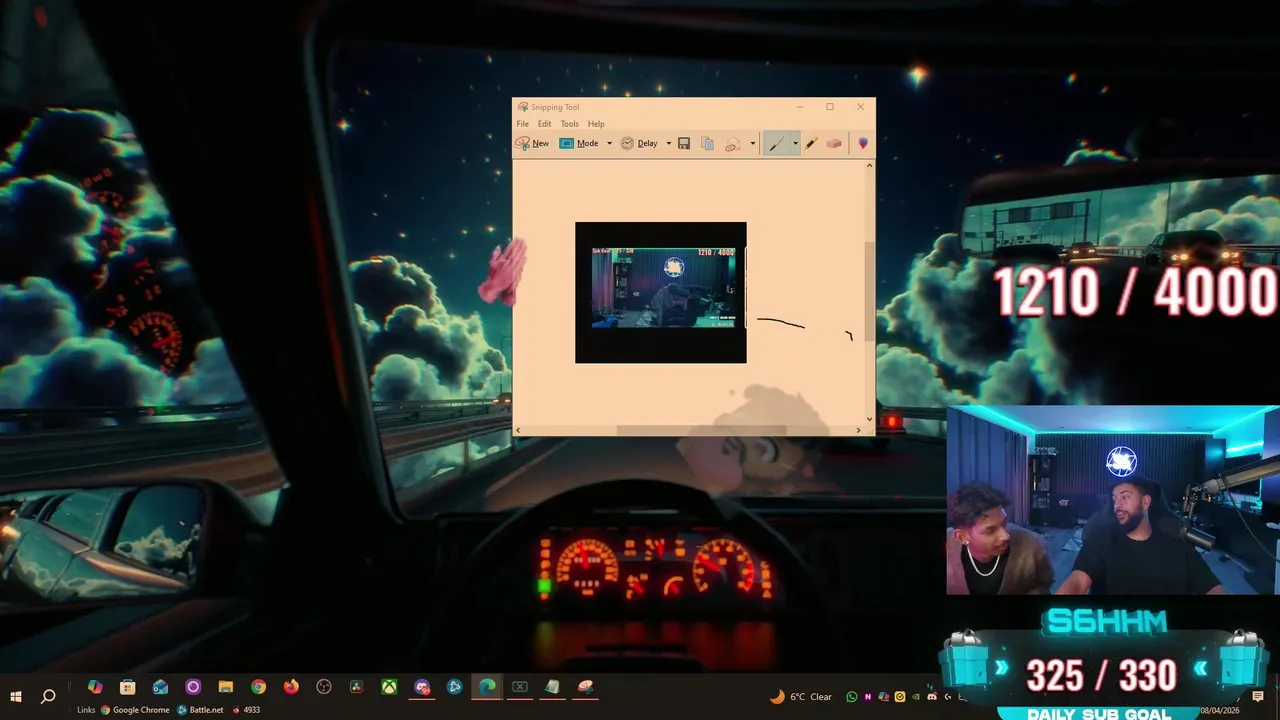The image size is (1280, 720).
Task: Expand the Delay dropdown arrow
Action: [668, 143]
